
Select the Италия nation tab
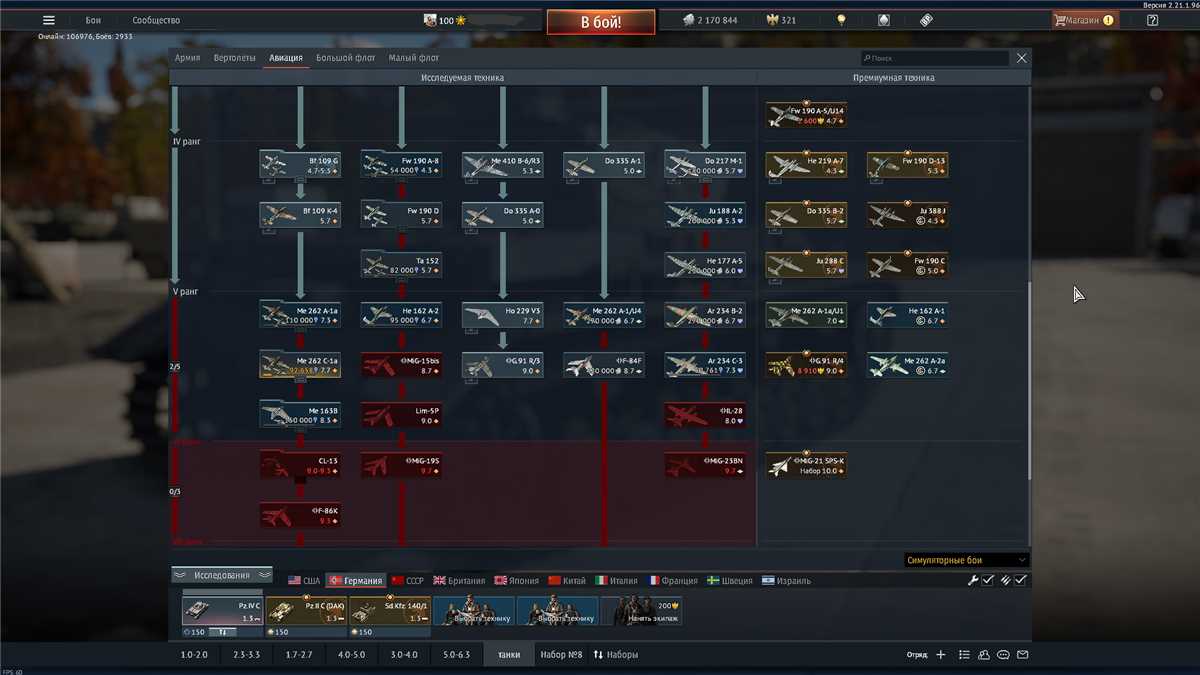(x=616, y=580)
